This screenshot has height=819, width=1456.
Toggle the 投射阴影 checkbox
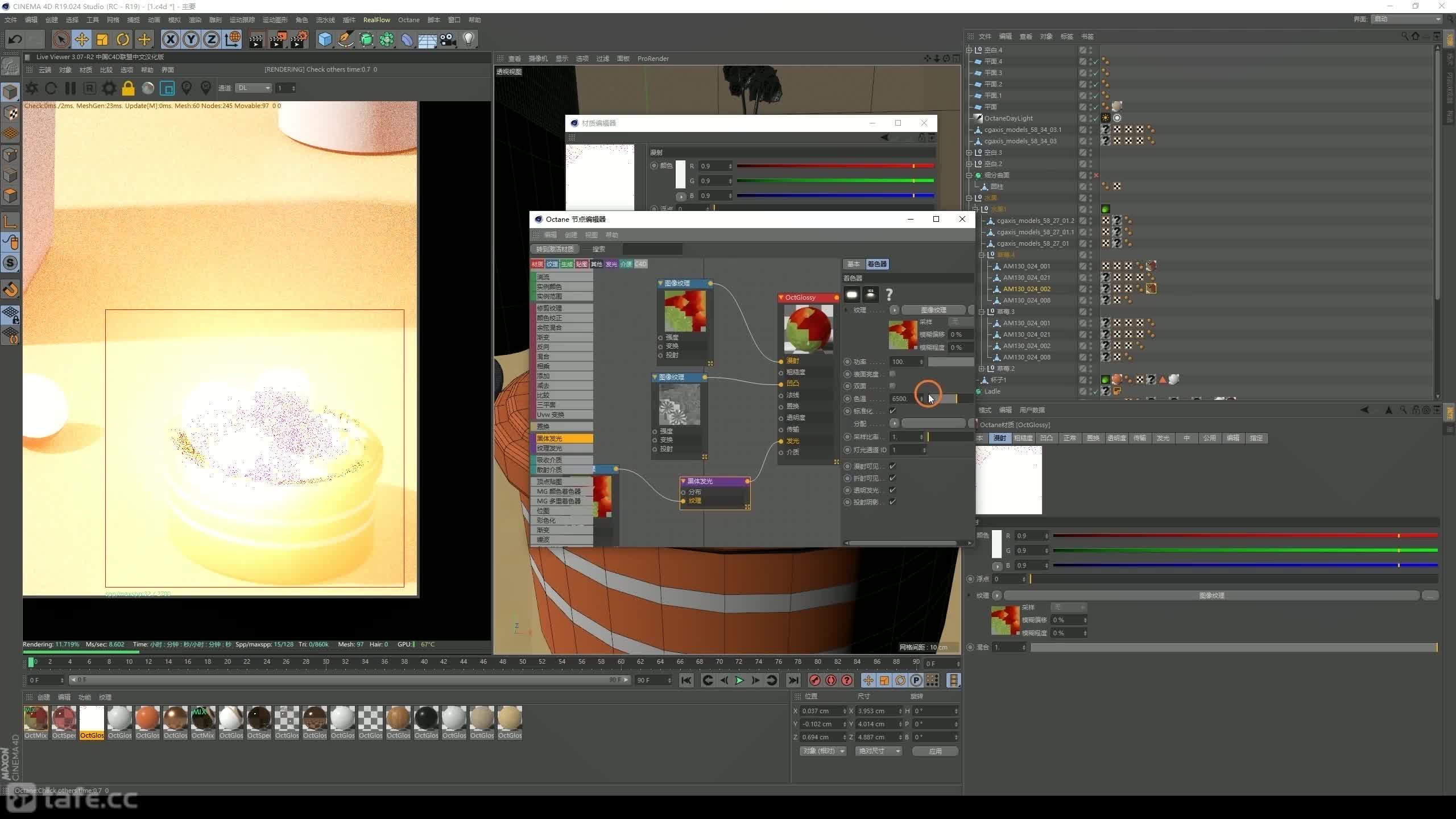[892, 502]
